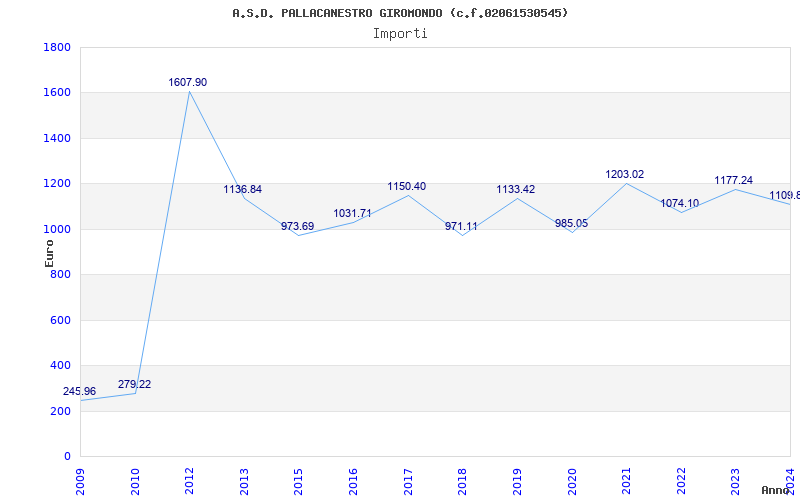Click the 800 y-axis value

tap(61, 274)
